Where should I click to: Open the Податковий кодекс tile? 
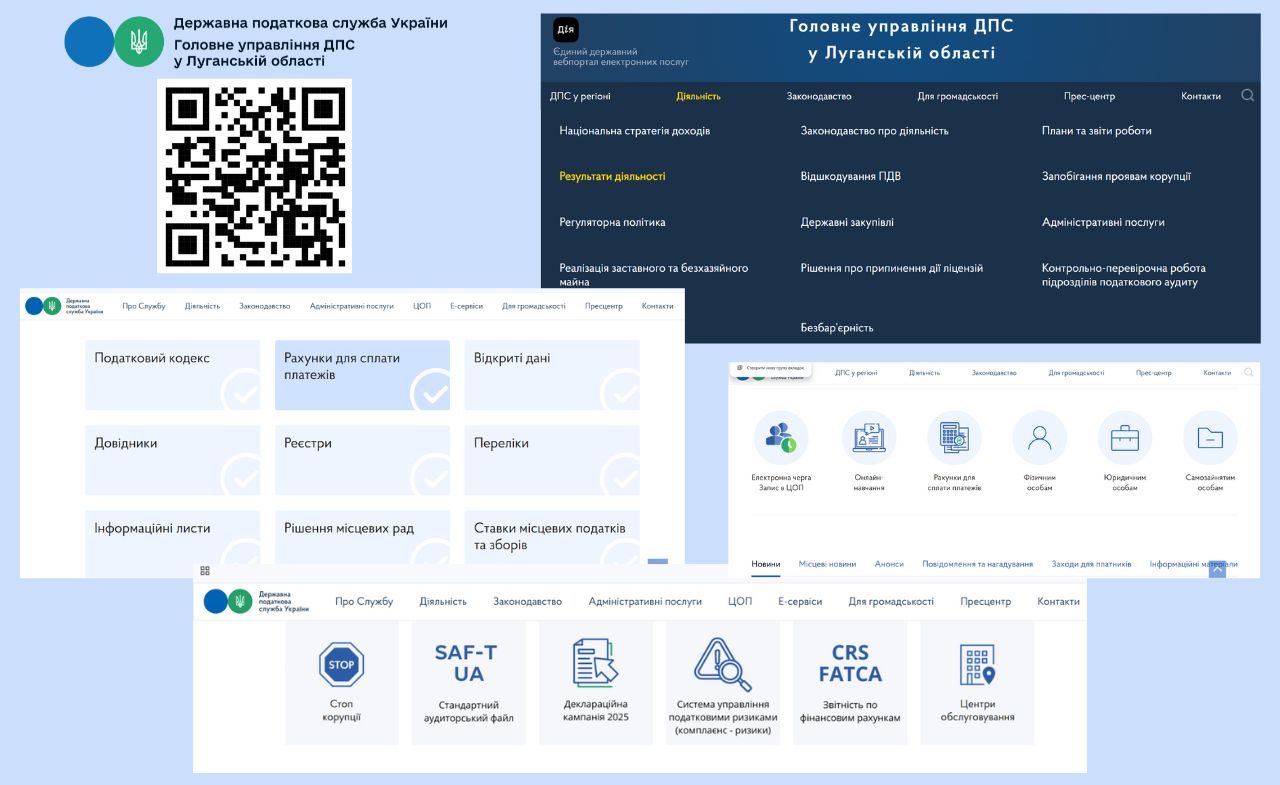point(172,375)
